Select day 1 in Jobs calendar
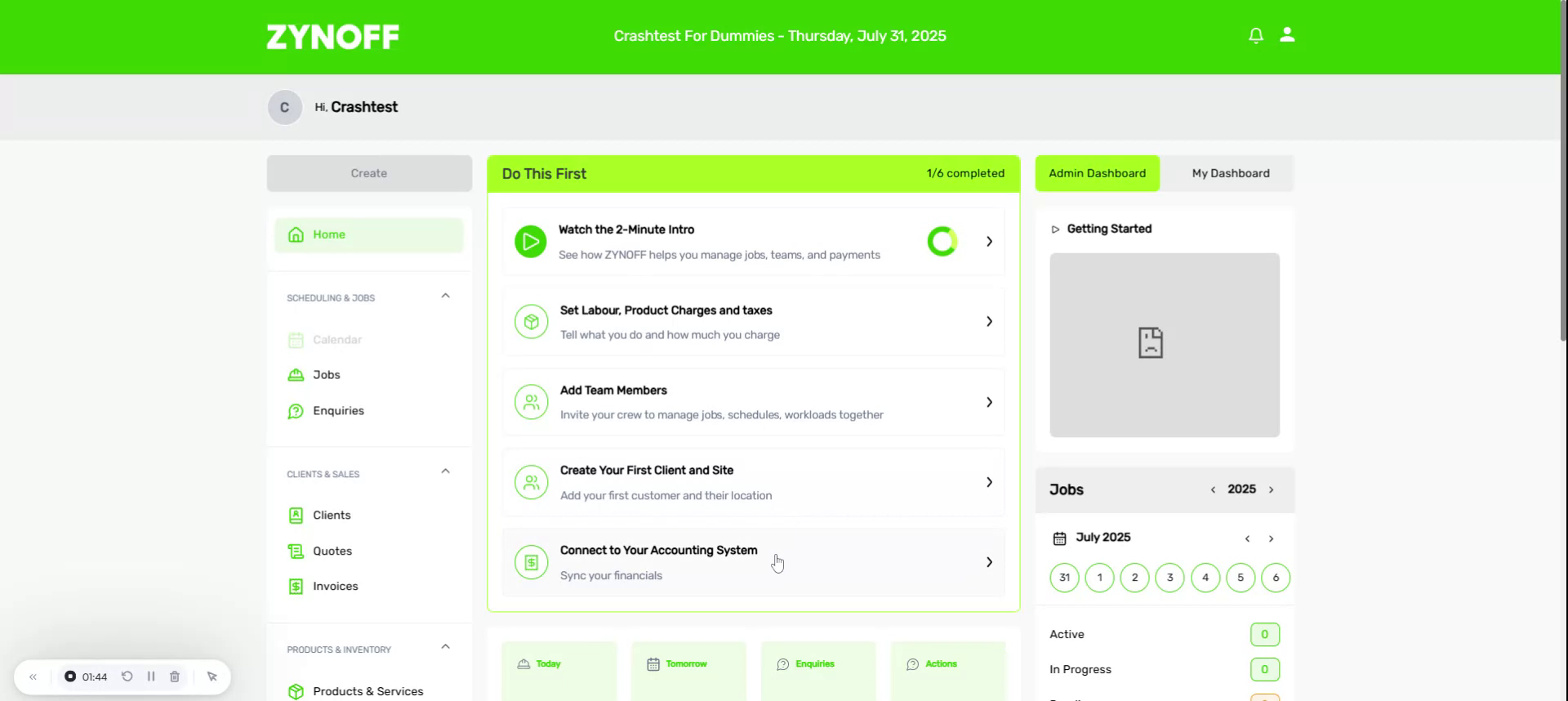The image size is (1568, 701). tap(1099, 578)
